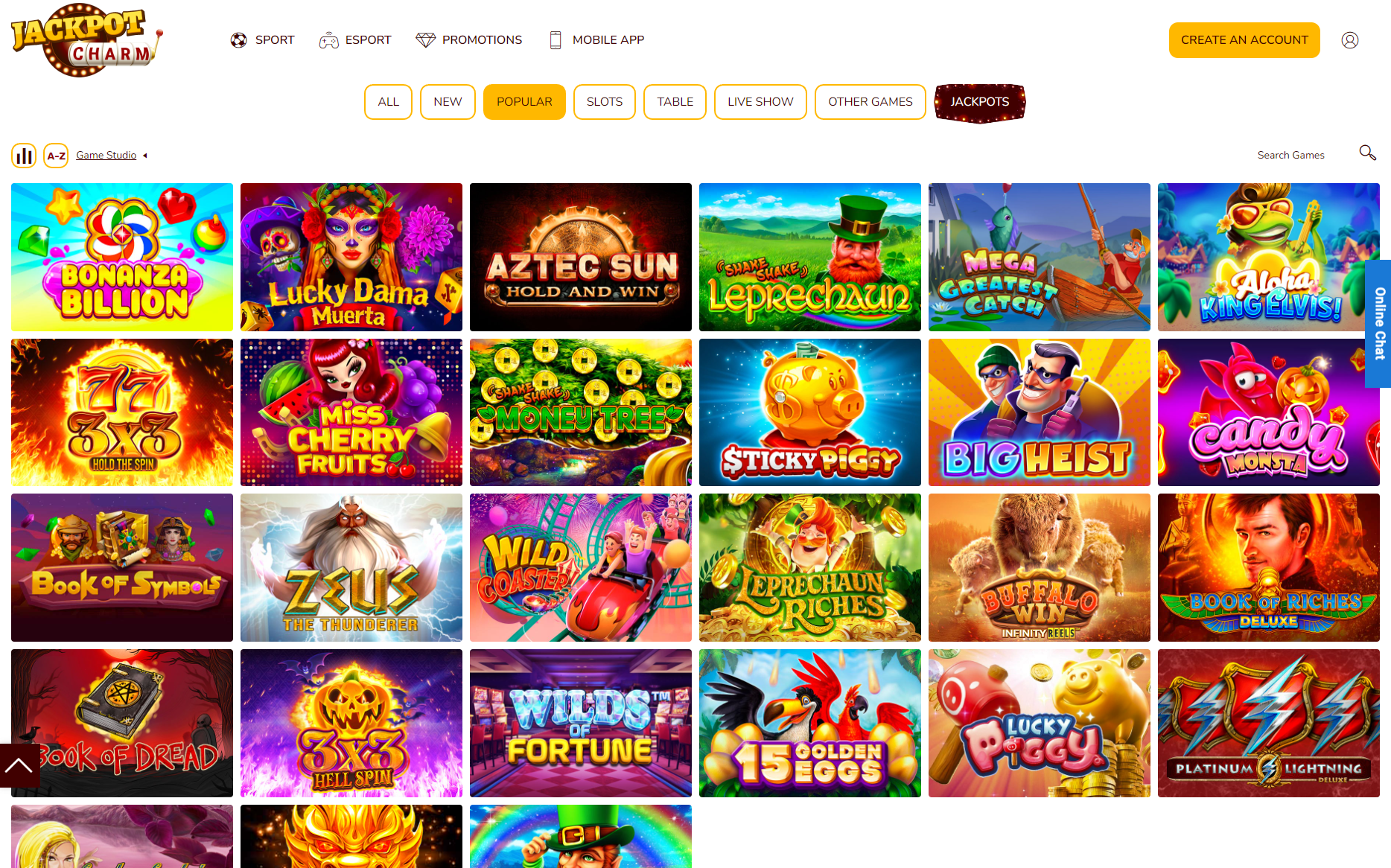Click the search magnifier icon
The width and height of the screenshot is (1391, 868).
1367,153
